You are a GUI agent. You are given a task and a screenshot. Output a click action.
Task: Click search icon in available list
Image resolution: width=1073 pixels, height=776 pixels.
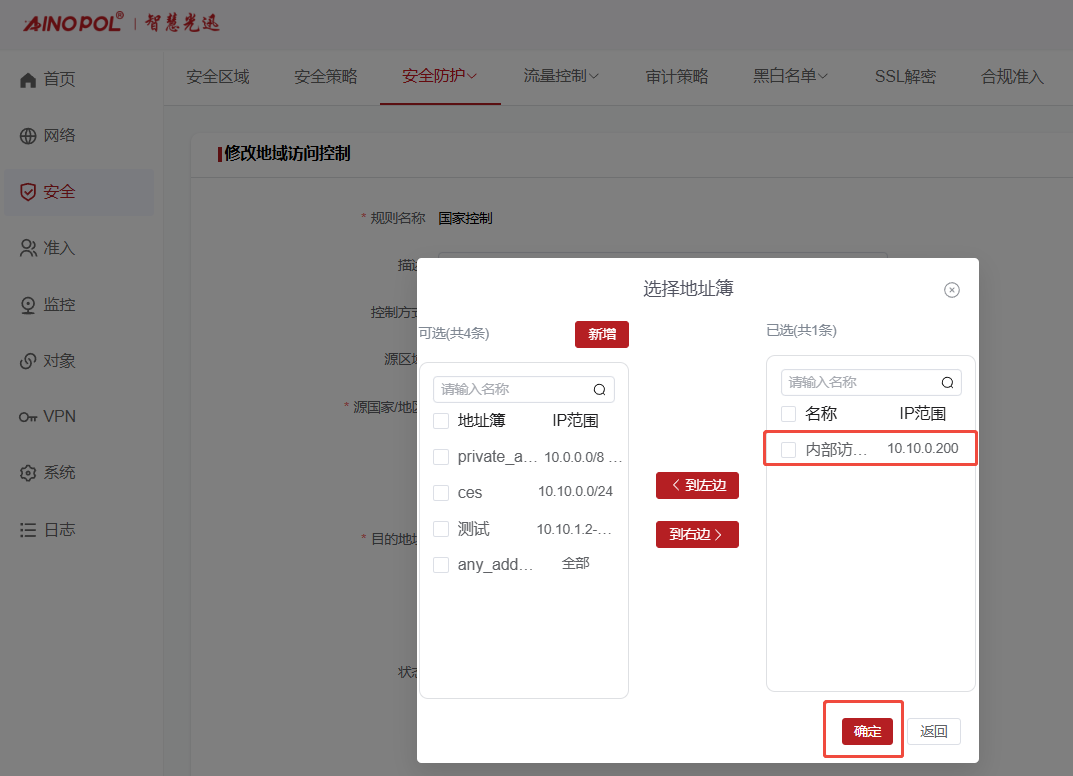(599, 389)
